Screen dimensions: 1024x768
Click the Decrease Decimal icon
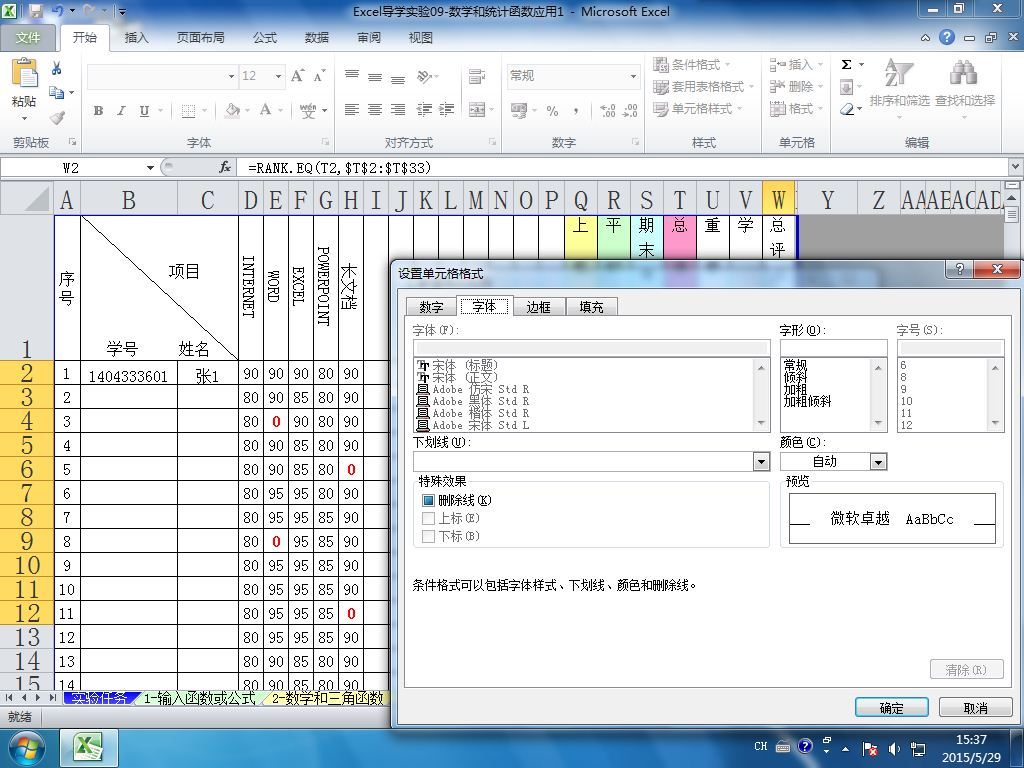click(x=630, y=110)
